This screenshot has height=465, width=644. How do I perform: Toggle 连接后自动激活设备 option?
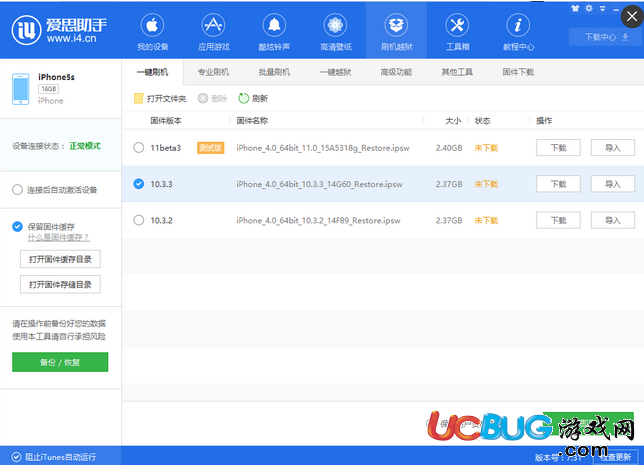[x=17, y=190]
